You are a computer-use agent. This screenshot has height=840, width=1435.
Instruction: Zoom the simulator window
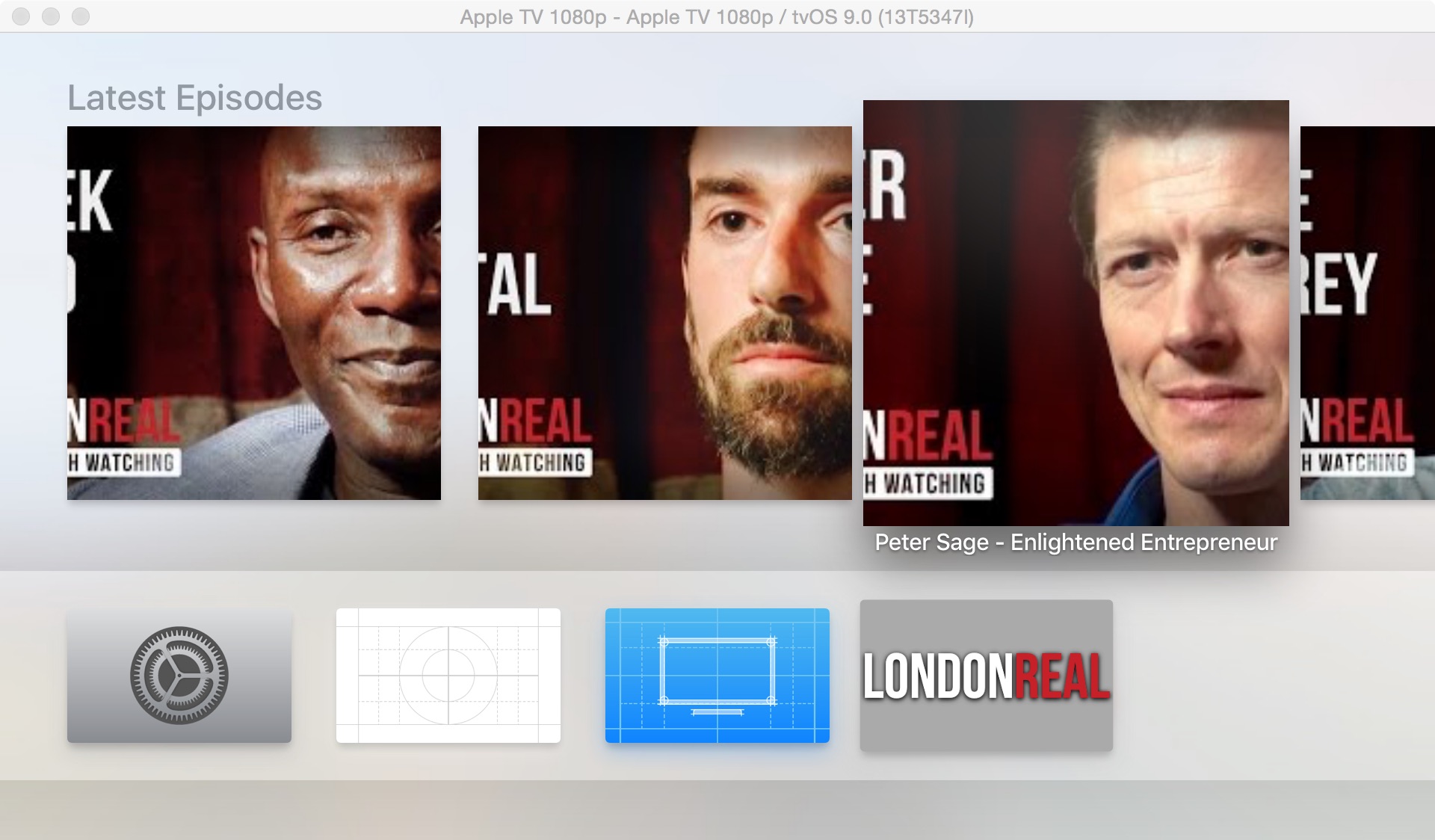[81, 16]
